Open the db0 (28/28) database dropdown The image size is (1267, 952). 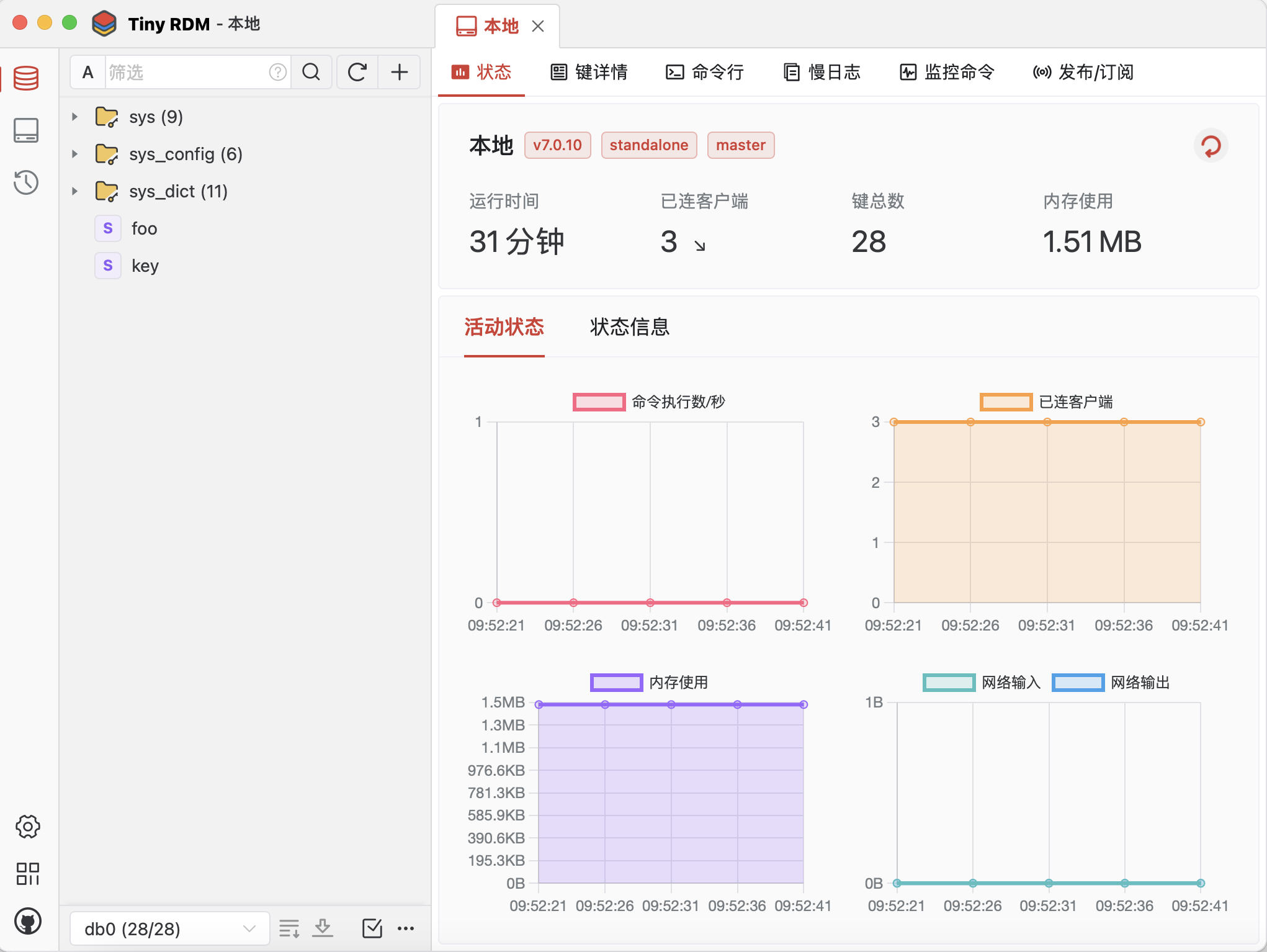click(x=169, y=929)
